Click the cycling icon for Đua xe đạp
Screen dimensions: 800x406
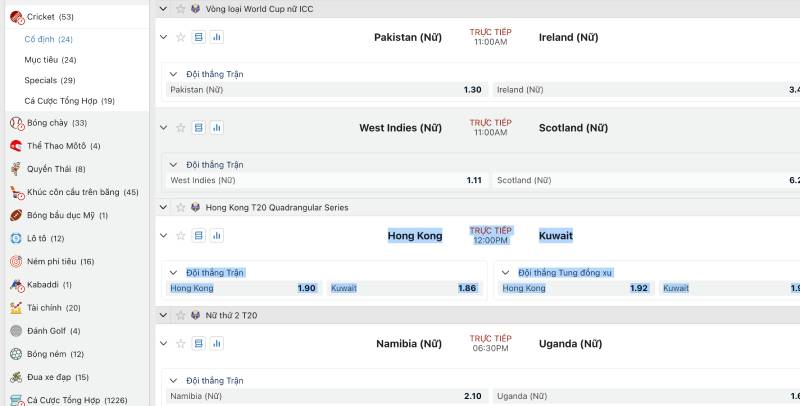[x=16, y=377]
